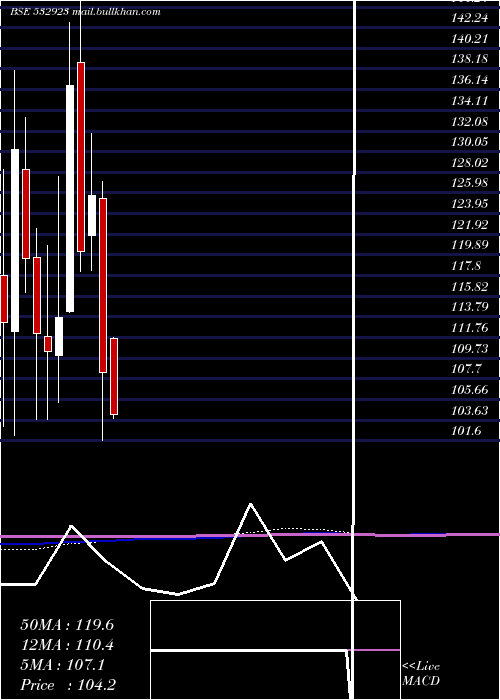Click the 111.76 price axis label

tap(469, 328)
